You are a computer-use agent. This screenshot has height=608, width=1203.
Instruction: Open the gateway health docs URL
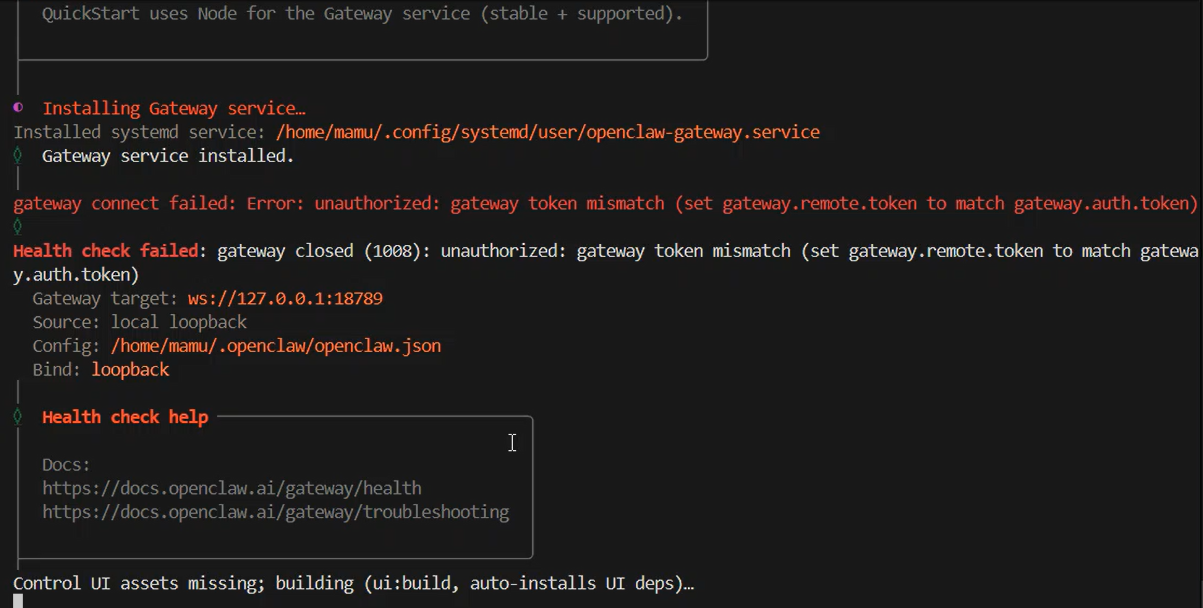point(231,488)
